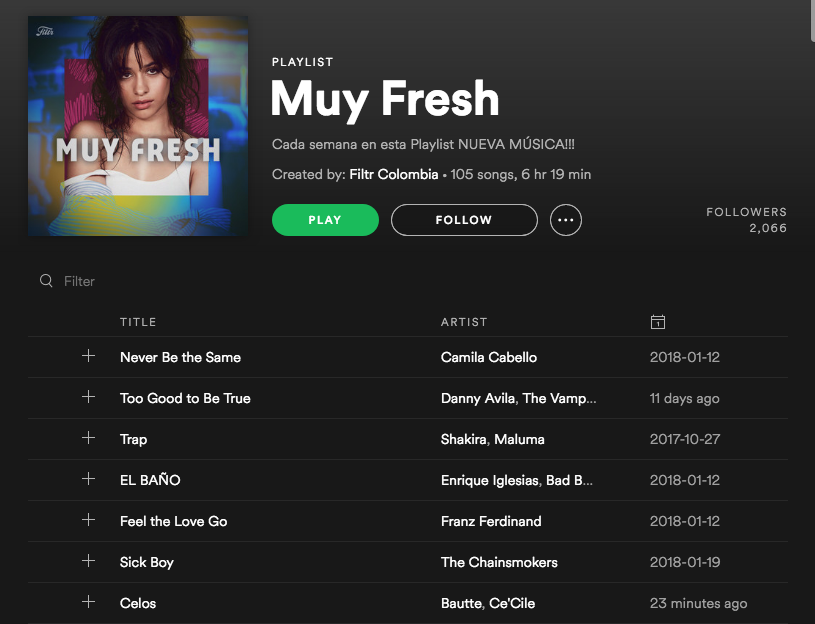Add Never Be the Same with plus icon
The height and width of the screenshot is (624, 815).
click(x=88, y=356)
